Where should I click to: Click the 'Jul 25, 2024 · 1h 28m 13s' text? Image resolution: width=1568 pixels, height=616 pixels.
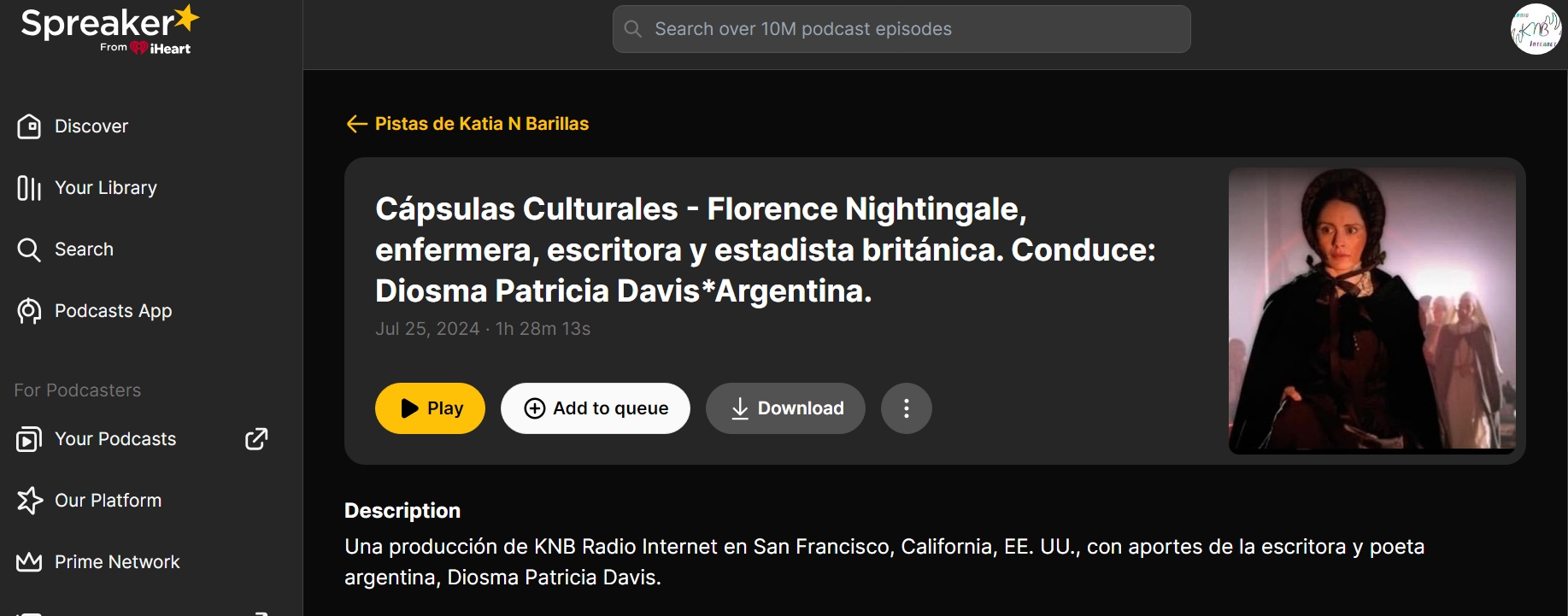pos(483,329)
